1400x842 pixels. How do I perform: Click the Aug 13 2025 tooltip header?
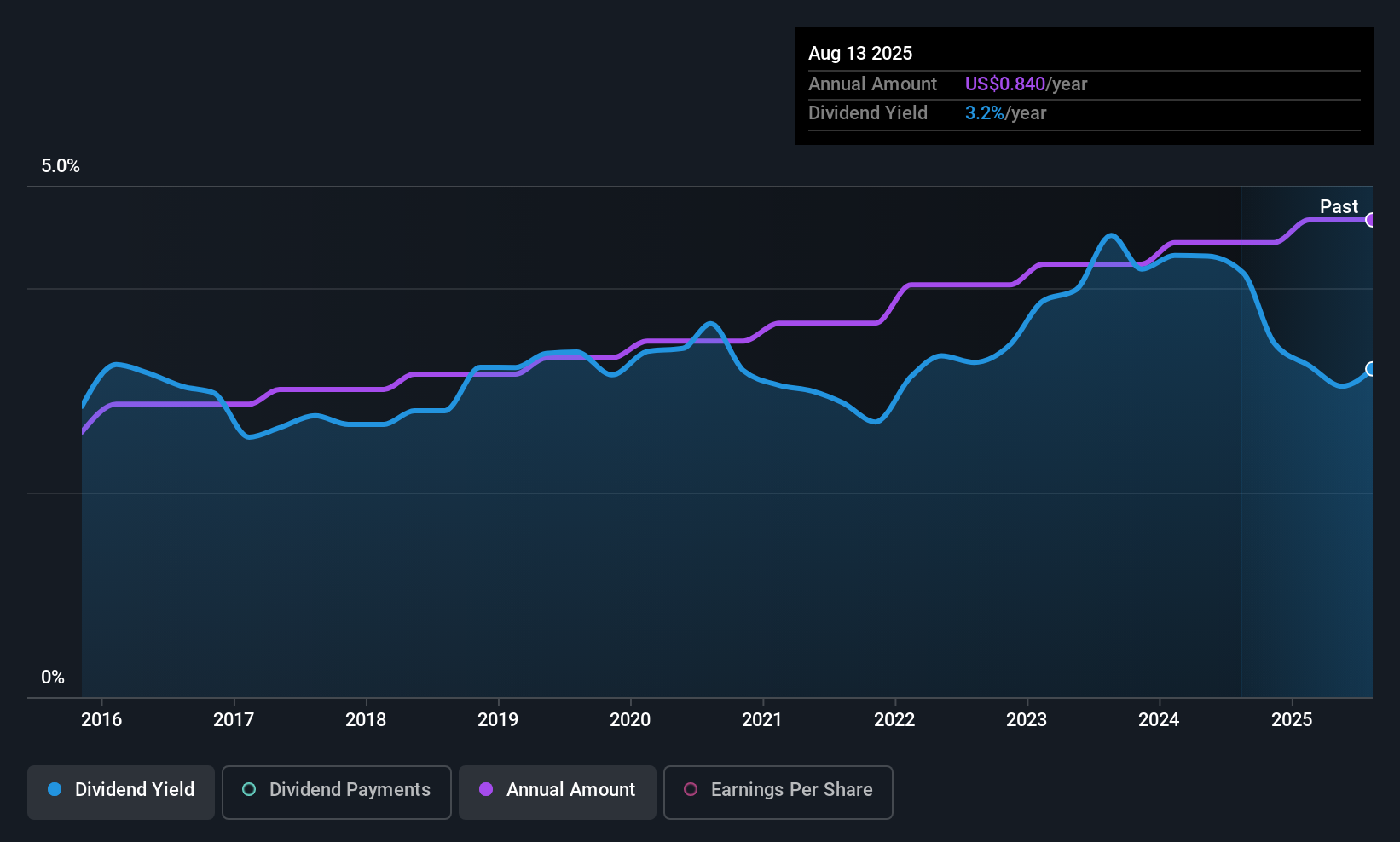[x=860, y=53]
